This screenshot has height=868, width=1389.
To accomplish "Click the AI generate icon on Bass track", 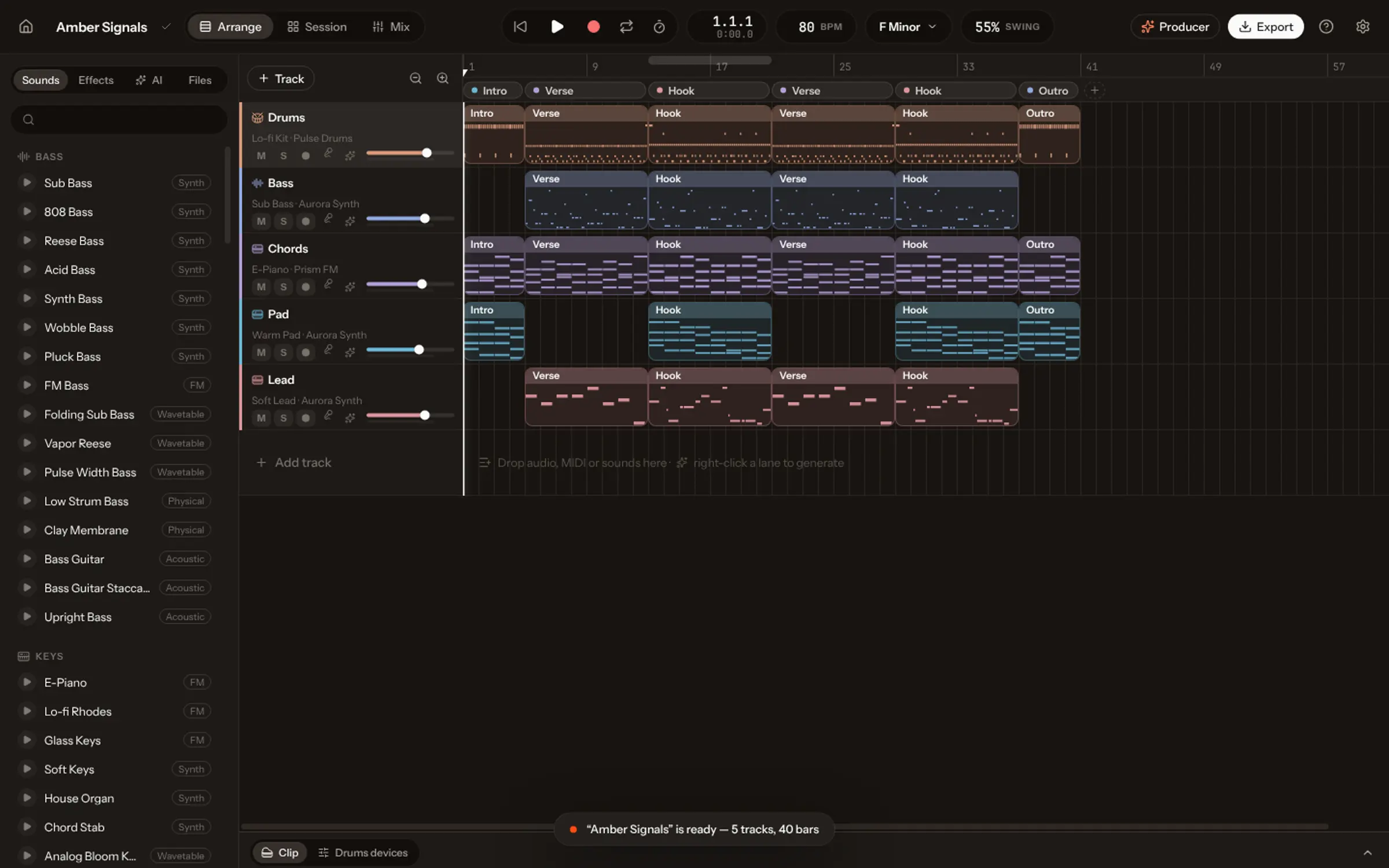I will (350, 220).
